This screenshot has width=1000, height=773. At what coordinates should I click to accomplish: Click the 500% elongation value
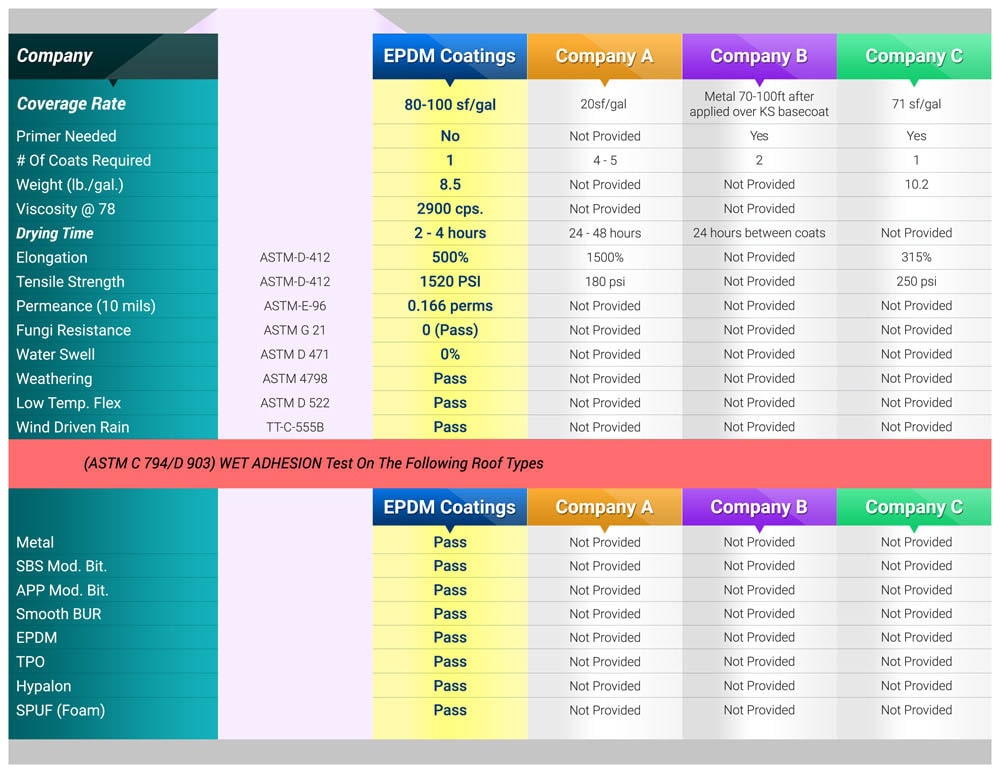point(450,258)
